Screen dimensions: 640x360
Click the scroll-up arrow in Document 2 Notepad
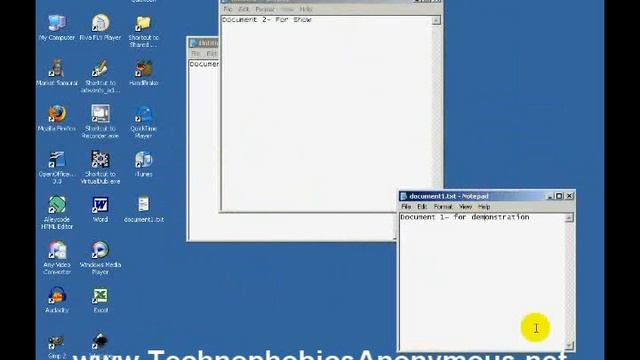coord(436,20)
